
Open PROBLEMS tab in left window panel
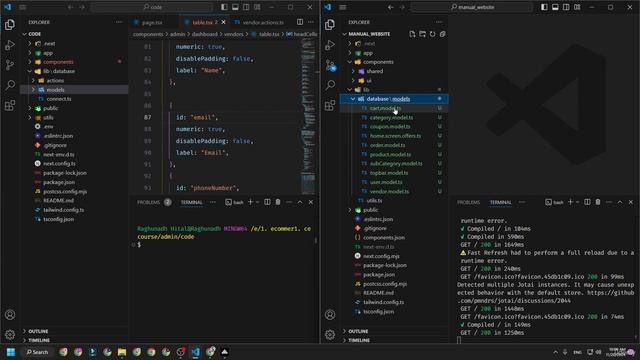[x=149, y=202]
